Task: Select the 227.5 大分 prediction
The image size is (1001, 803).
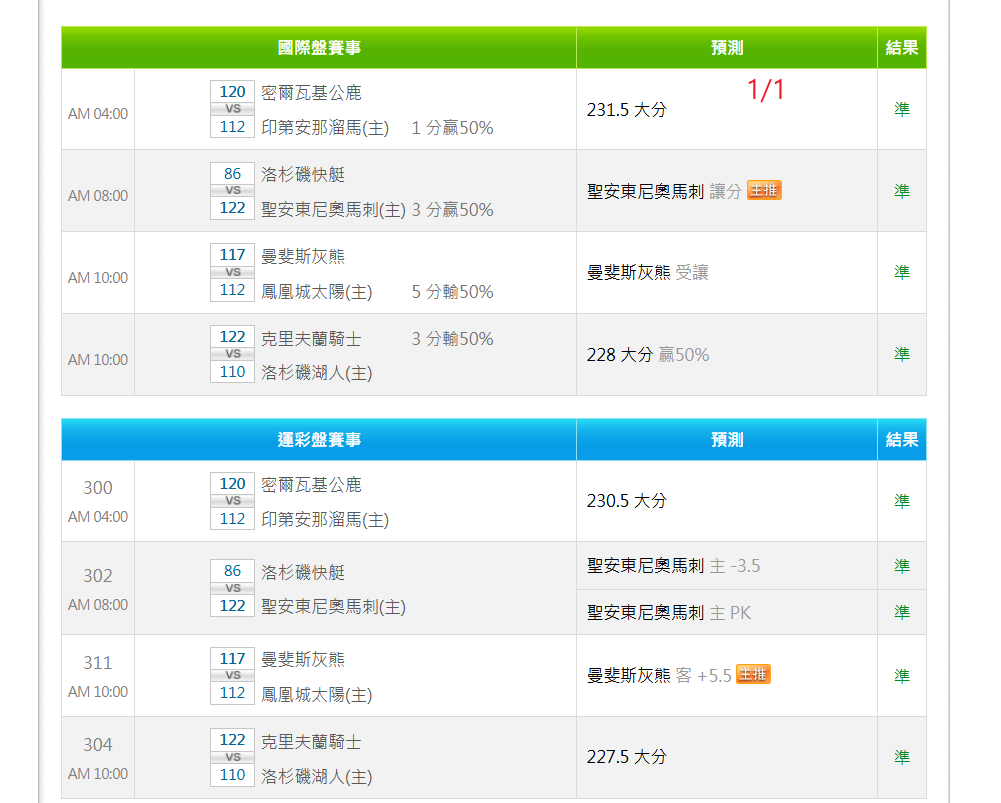Action: point(626,757)
